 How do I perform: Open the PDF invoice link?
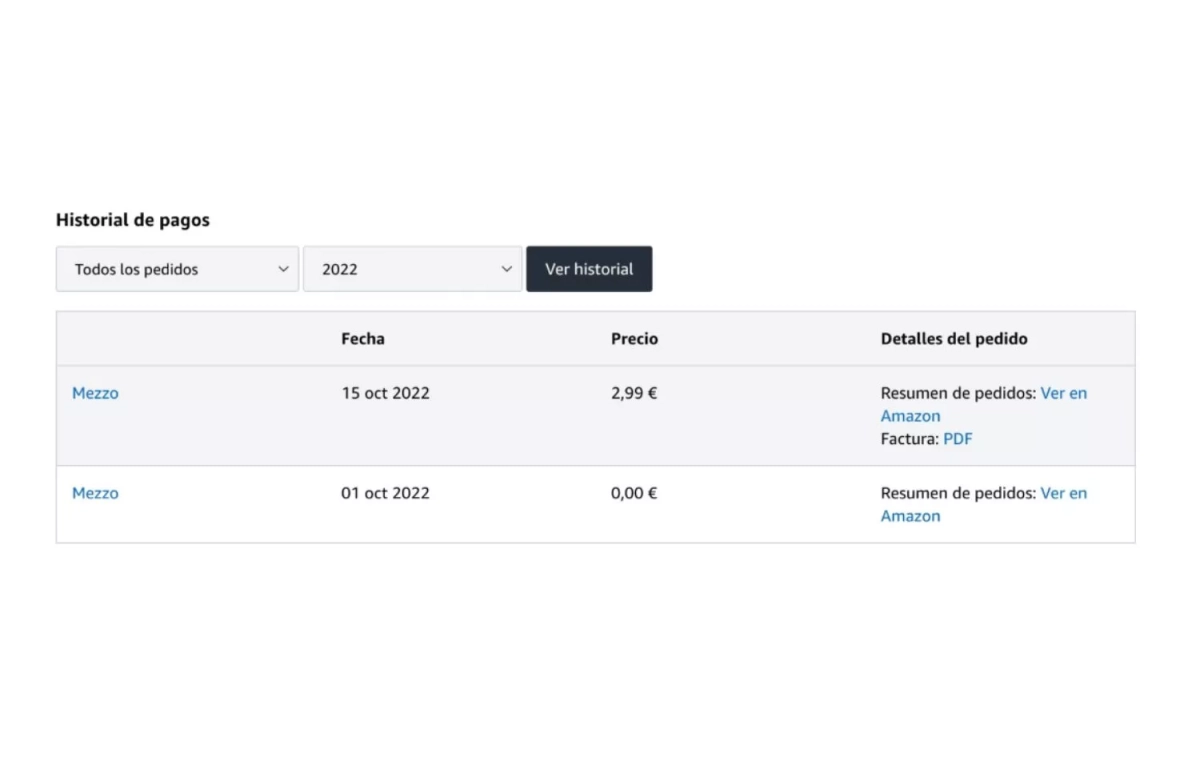(x=957, y=439)
